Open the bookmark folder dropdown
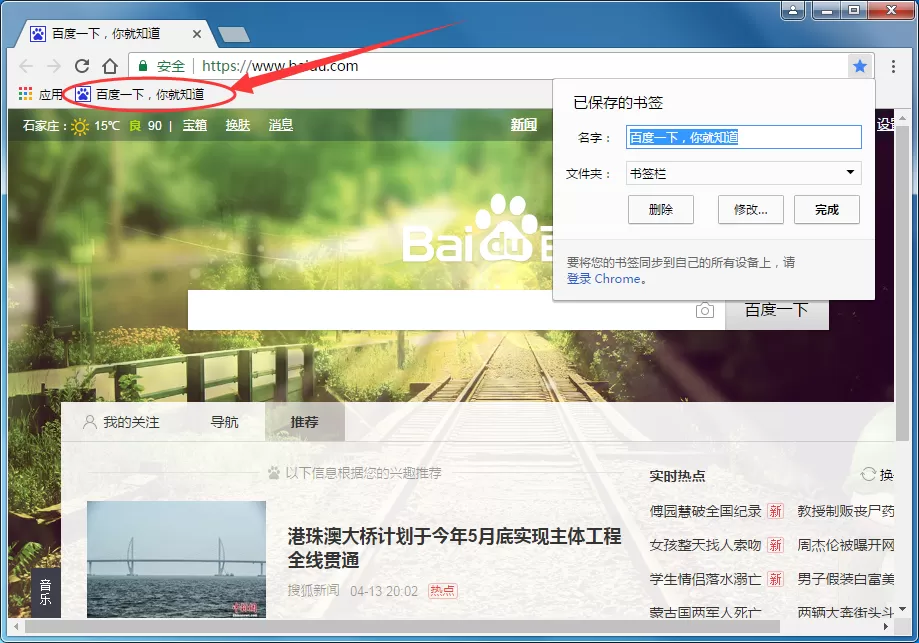 [x=744, y=173]
